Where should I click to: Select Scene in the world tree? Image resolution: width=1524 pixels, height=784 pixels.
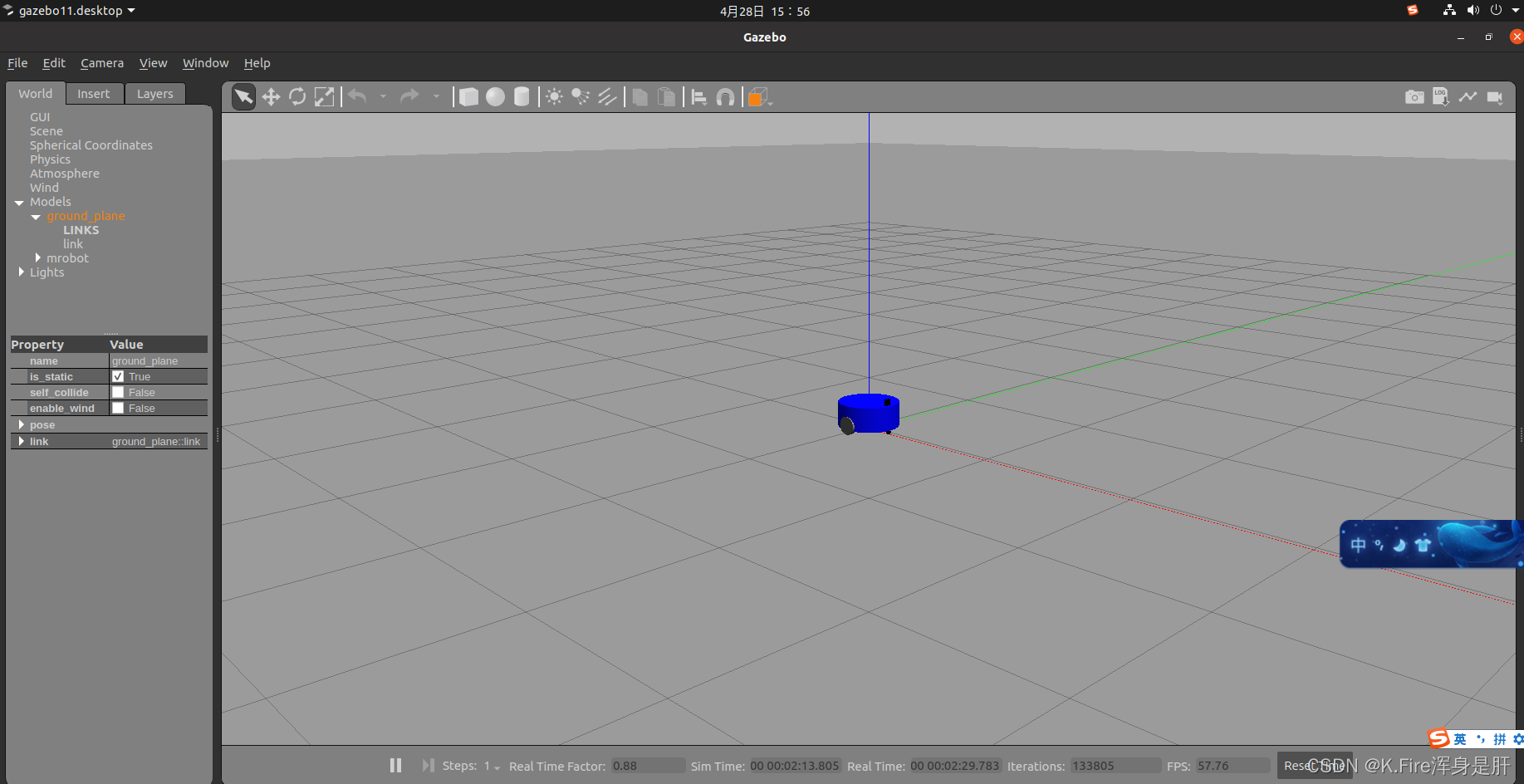pyautogui.click(x=47, y=131)
